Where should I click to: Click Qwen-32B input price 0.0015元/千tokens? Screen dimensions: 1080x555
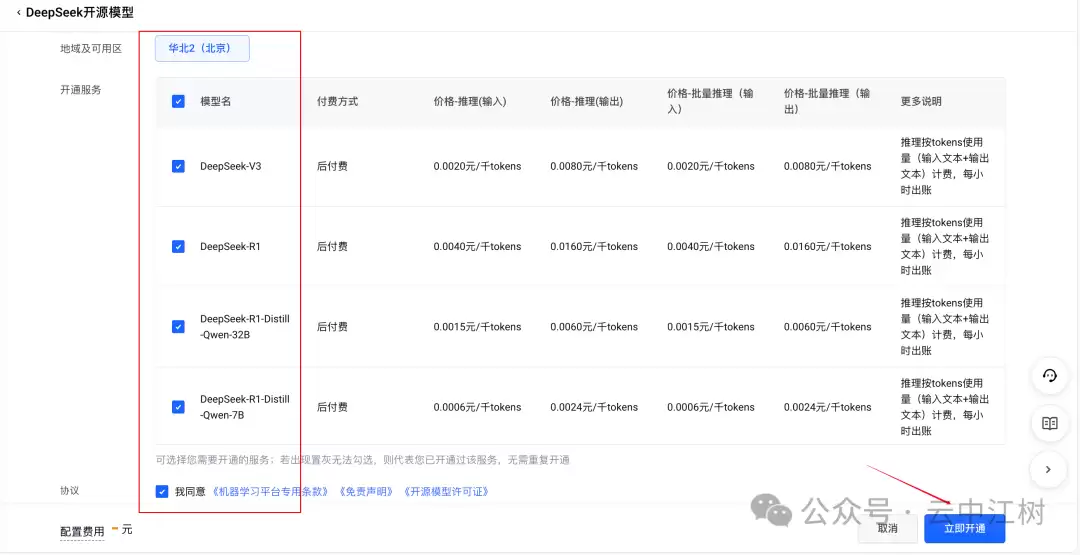pyautogui.click(x=477, y=326)
